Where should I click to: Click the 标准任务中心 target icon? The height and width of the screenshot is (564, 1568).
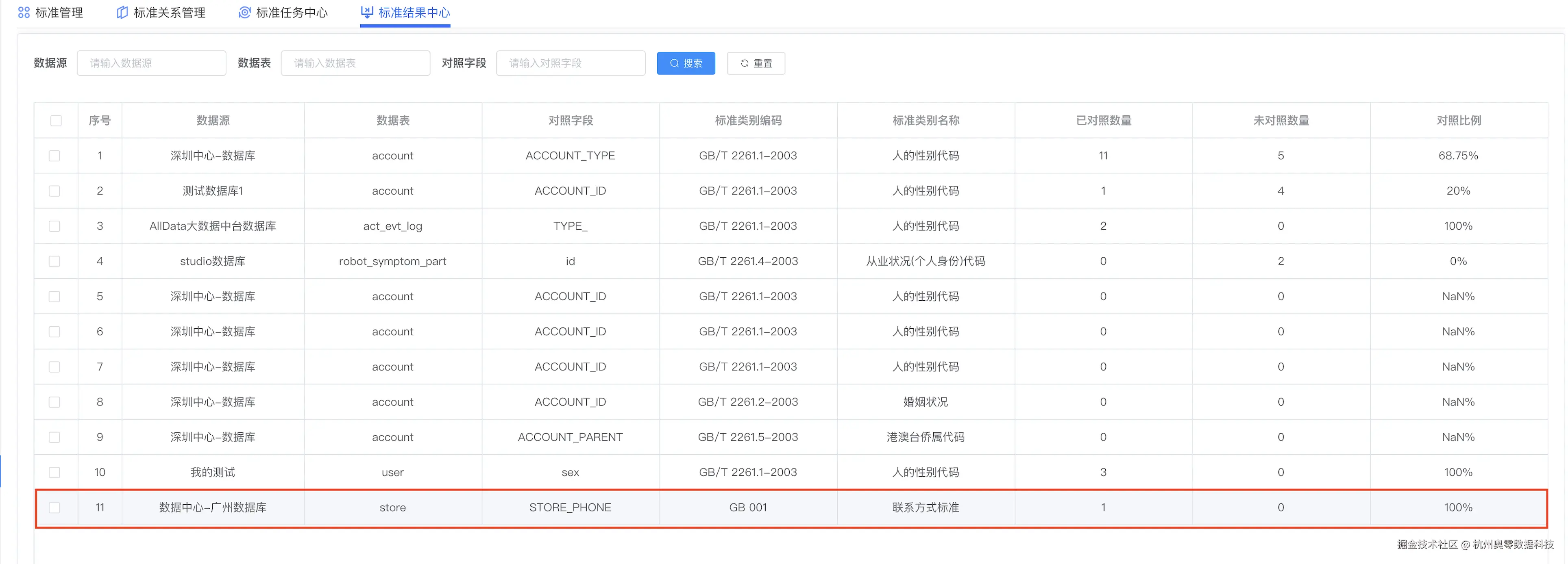[x=245, y=12]
